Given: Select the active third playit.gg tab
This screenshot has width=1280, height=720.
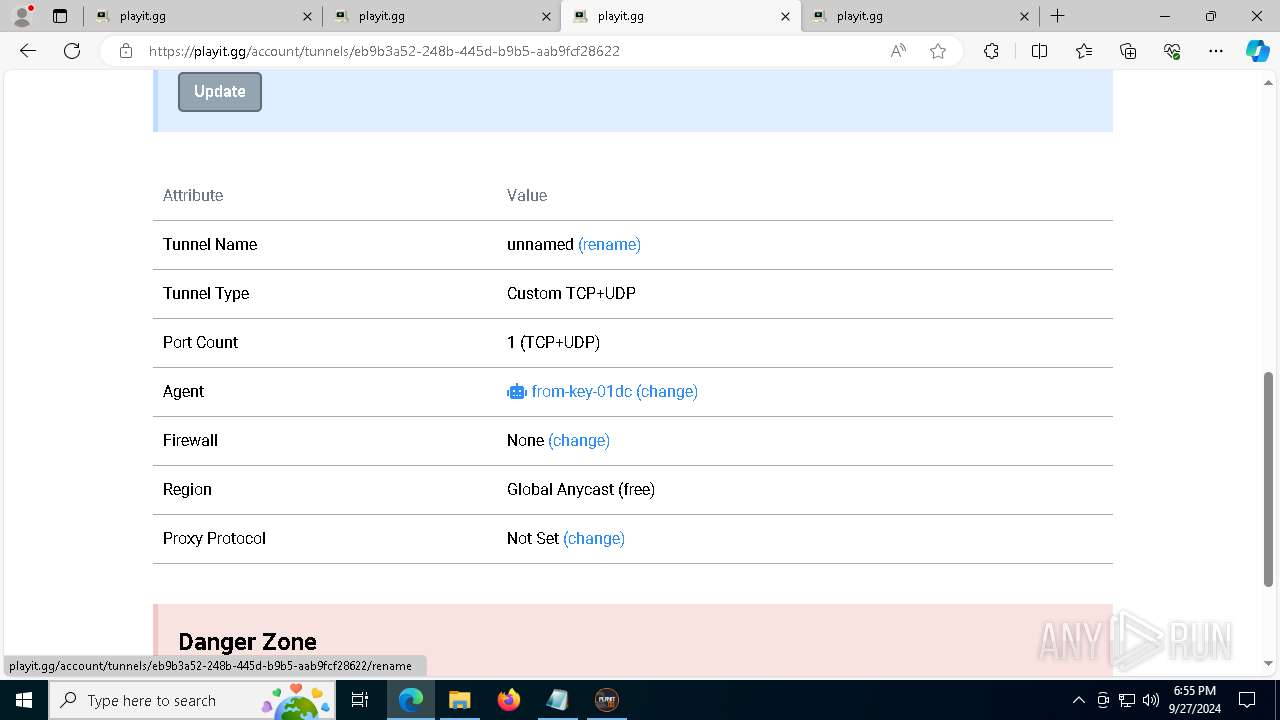Looking at the screenshot, I should click(x=680, y=16).
